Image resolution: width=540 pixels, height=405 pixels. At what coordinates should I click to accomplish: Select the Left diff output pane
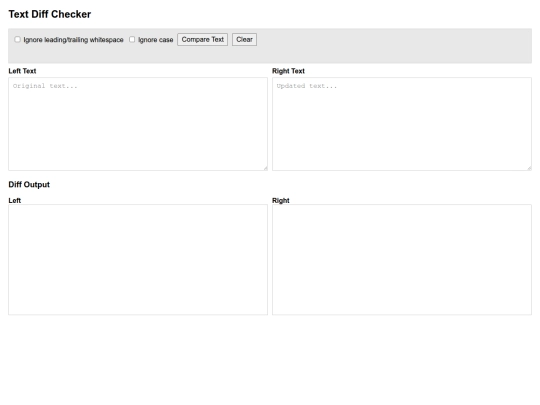tap(138, 260)
